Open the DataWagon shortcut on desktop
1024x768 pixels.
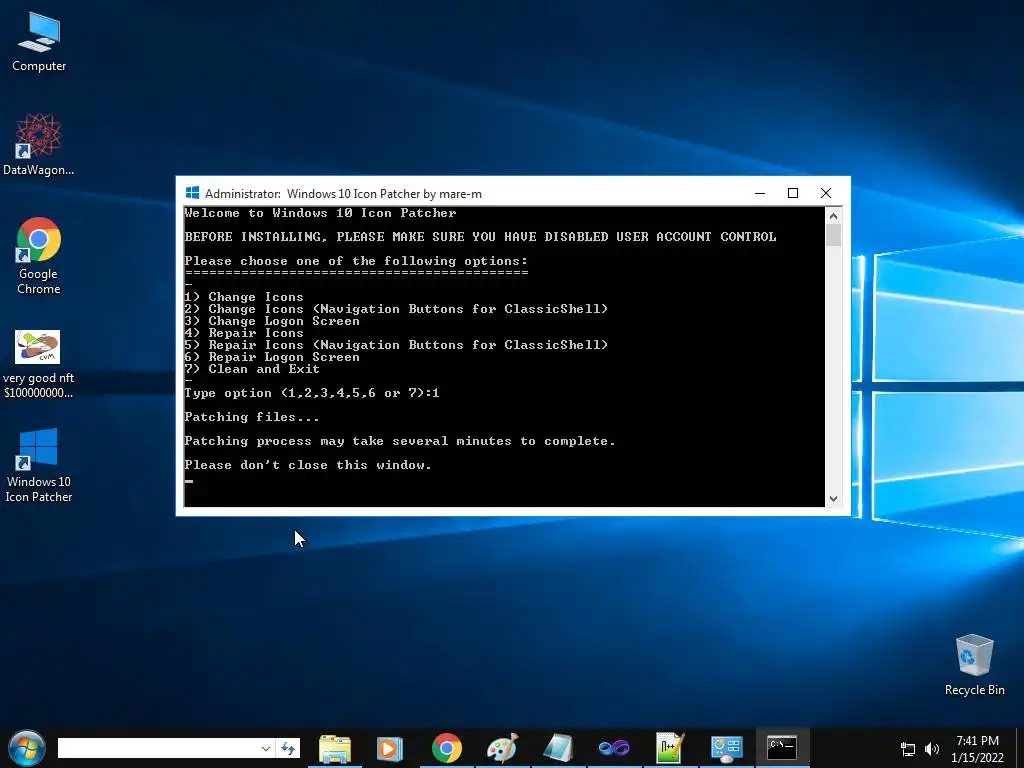click(39, 144)
